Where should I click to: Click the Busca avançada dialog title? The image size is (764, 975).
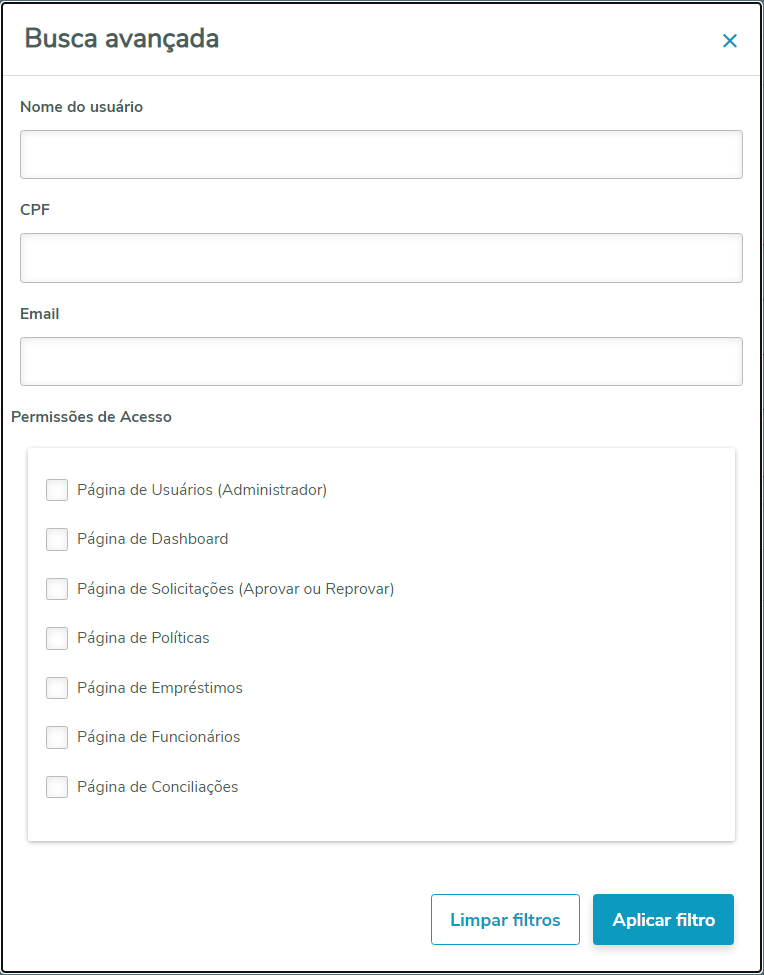pyautogui.click(x=122, y=39)
